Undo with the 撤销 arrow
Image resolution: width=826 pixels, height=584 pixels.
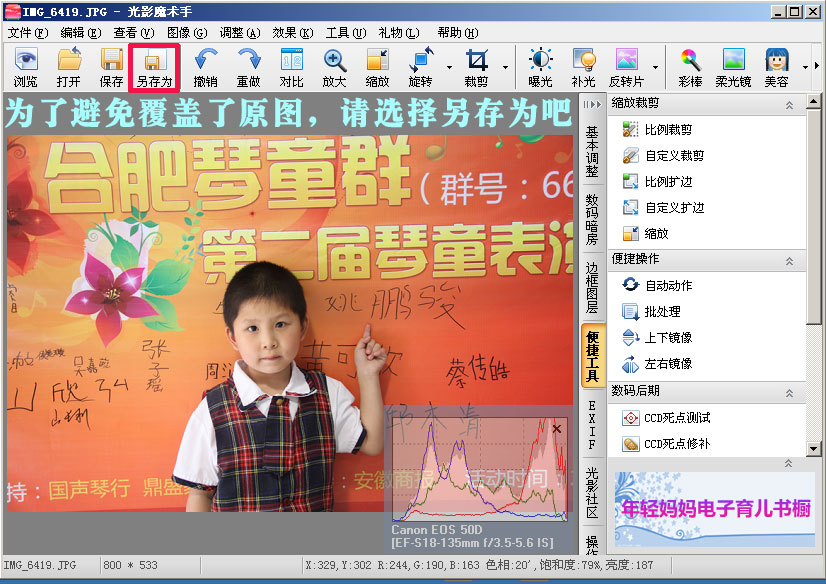coord(205,67)
